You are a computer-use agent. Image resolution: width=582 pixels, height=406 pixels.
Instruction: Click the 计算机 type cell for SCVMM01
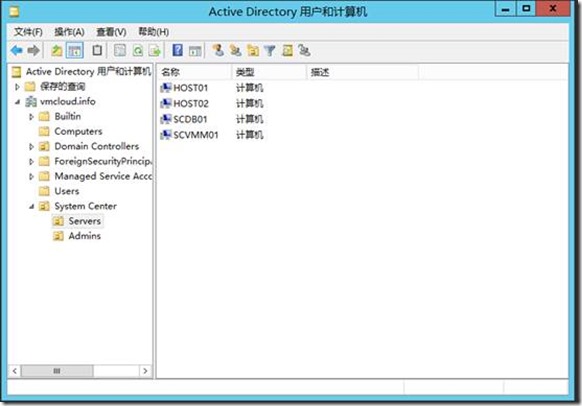click(249, 135)
